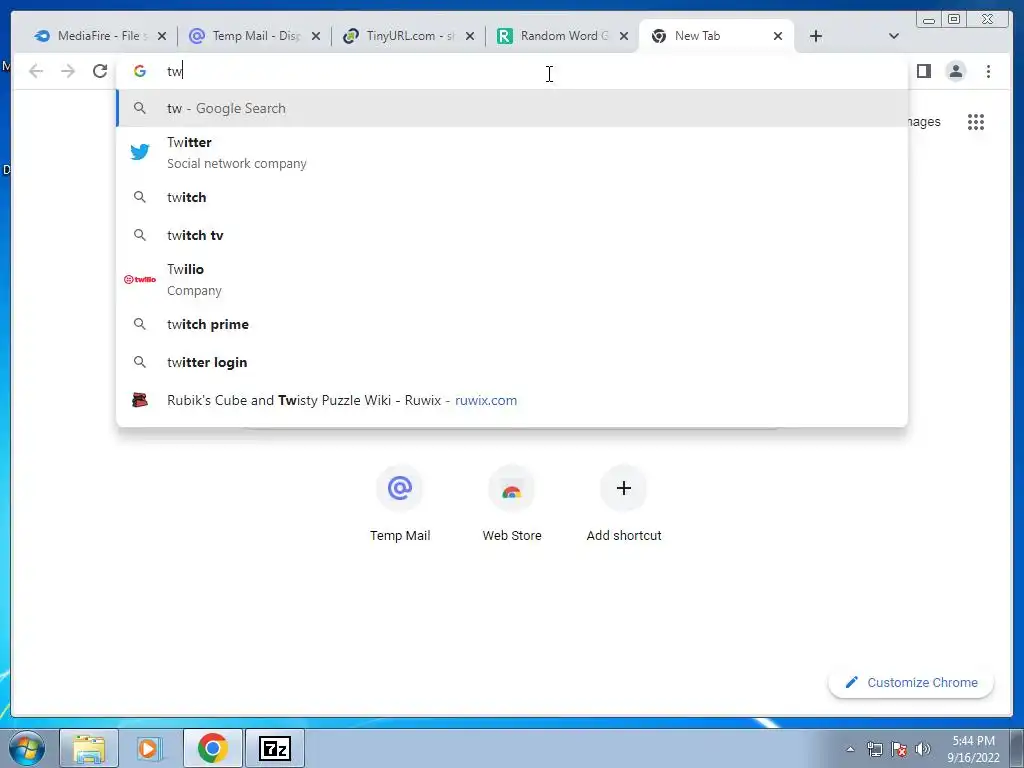Click the Google icon in the address bar

click(140, 71)
